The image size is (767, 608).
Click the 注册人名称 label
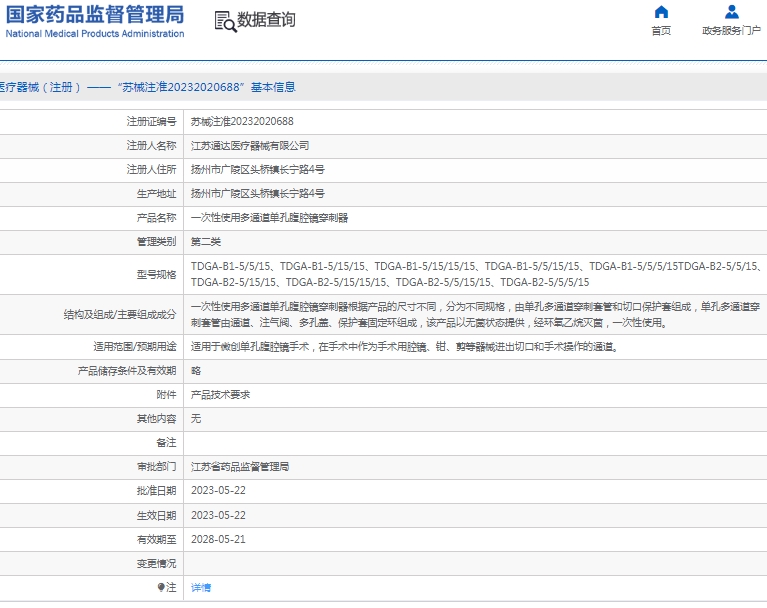tap(151, 146)
